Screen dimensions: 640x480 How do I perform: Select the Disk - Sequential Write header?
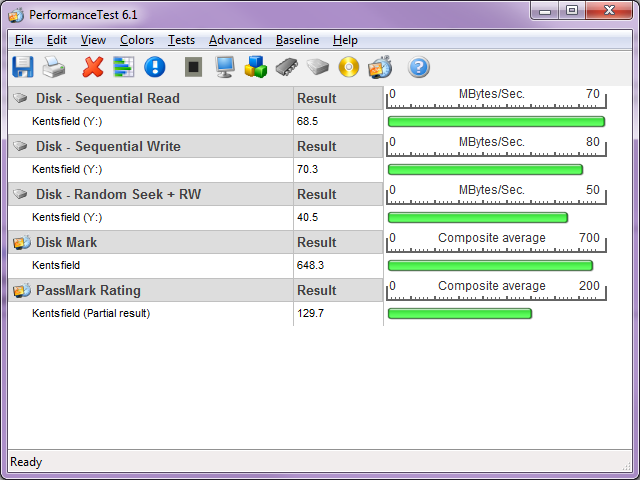[151, 146]
